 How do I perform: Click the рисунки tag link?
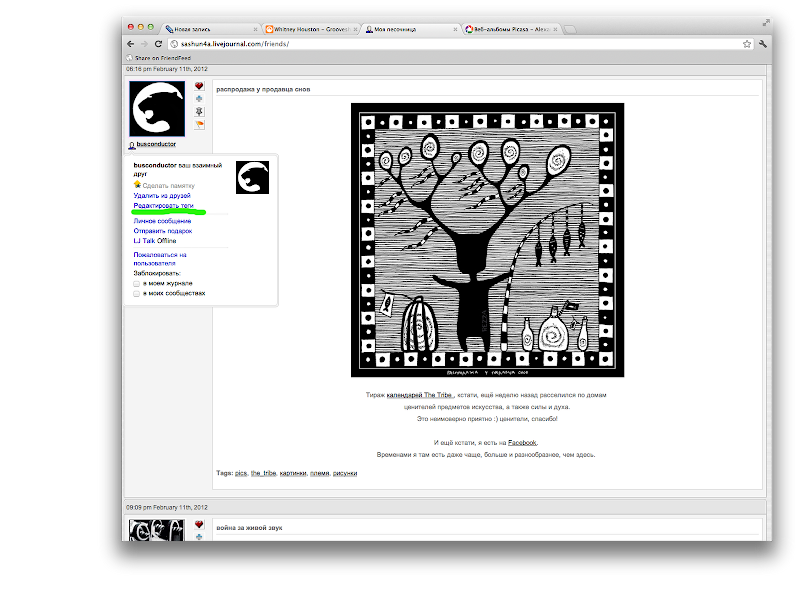pos(345,473)
